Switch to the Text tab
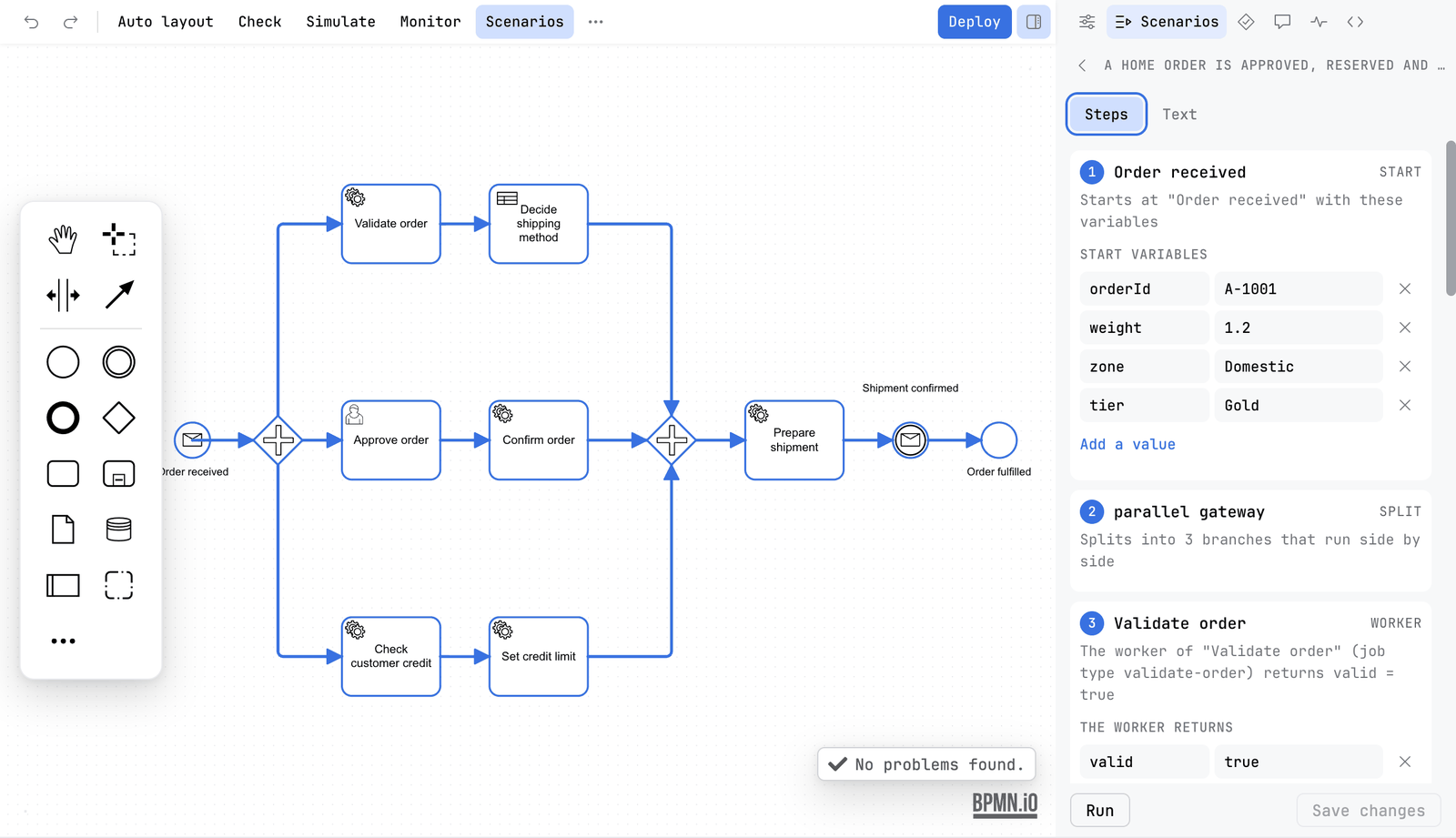This screenshot has width=1456, height=838. 1179,115
